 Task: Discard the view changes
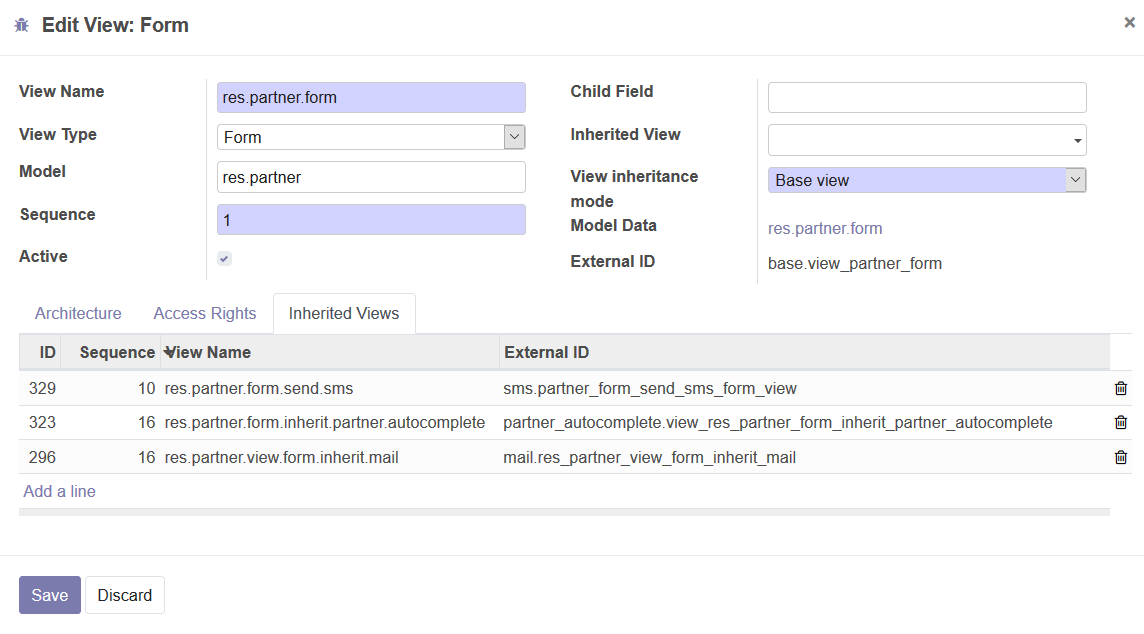point(125,595)
